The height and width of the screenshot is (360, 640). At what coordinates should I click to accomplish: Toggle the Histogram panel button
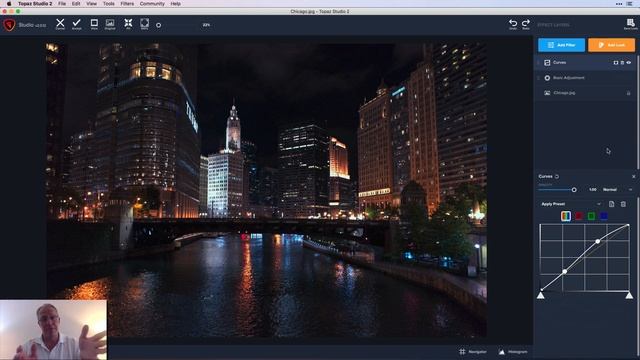(x=513, y=351)
